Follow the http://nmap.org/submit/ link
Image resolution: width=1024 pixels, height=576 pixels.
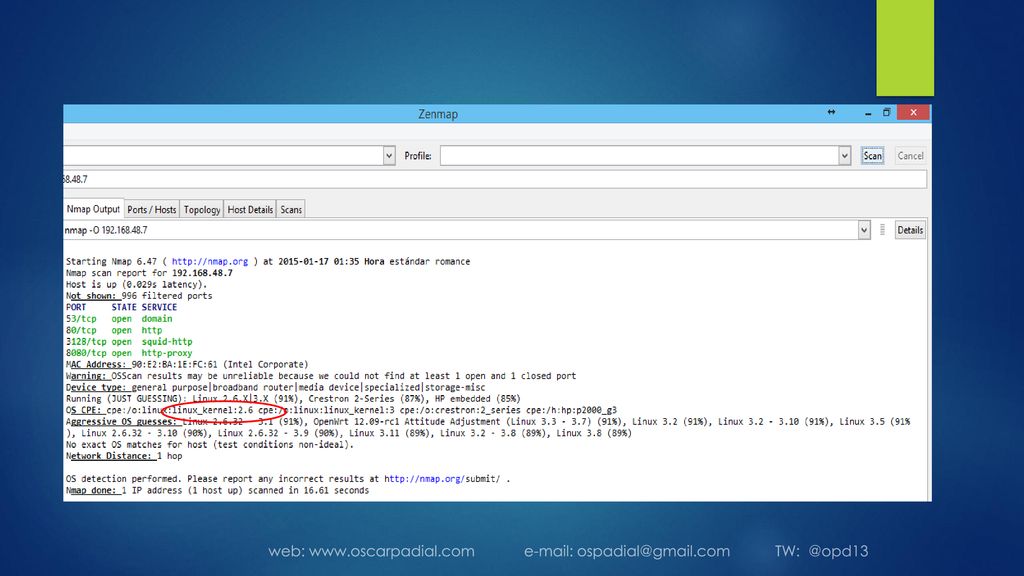(x=442, y=479)
